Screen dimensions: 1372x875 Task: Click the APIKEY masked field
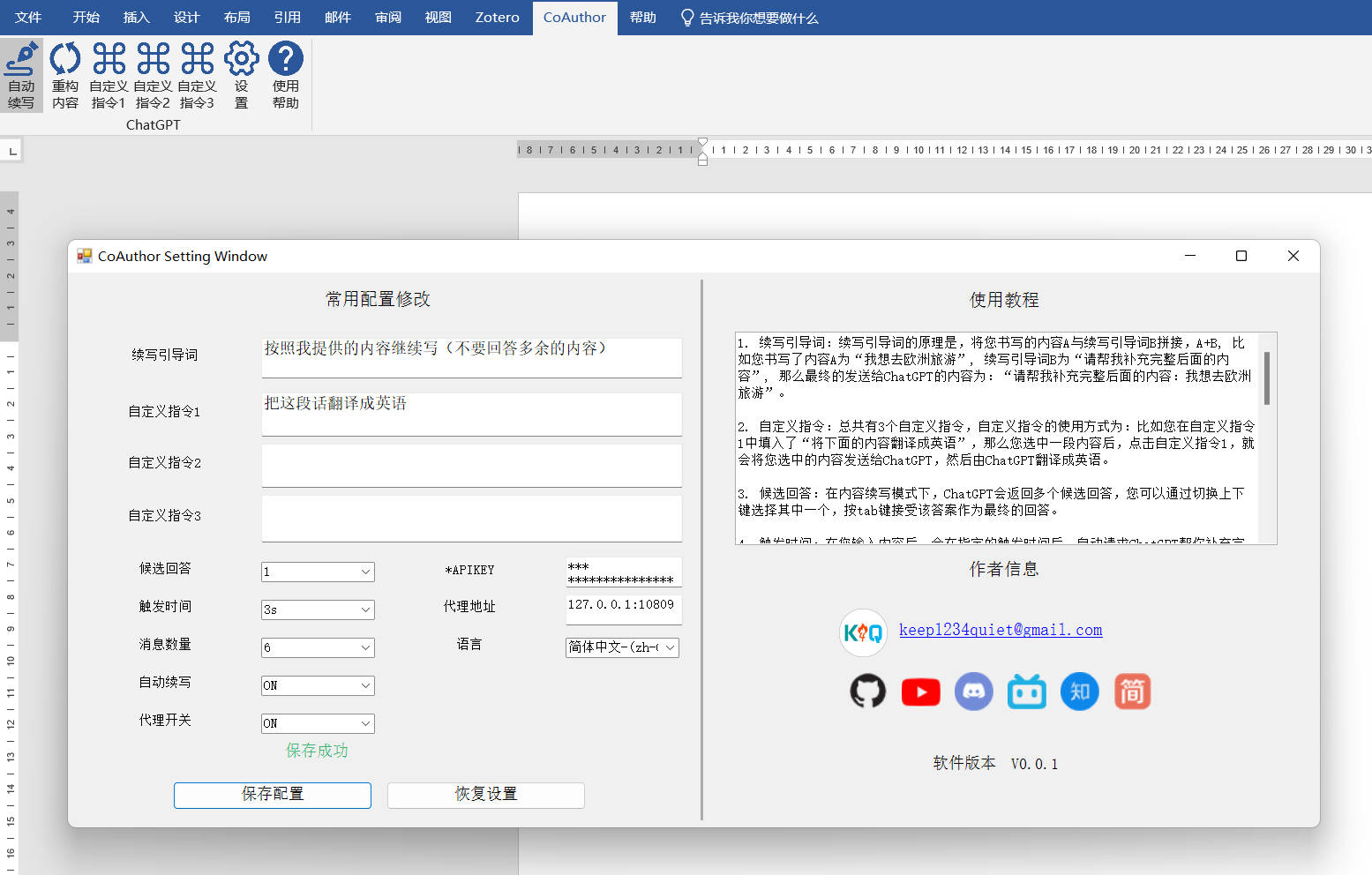(624, 572)
